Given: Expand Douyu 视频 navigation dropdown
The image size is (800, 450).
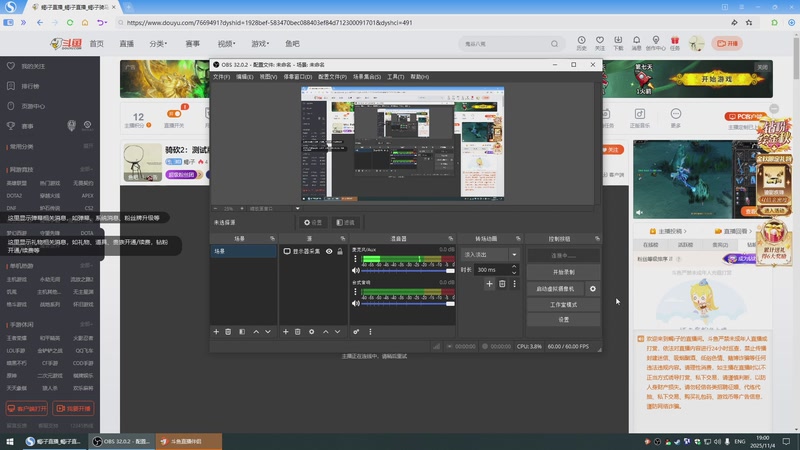Looking at the screenshot, I should click(227, 44).
